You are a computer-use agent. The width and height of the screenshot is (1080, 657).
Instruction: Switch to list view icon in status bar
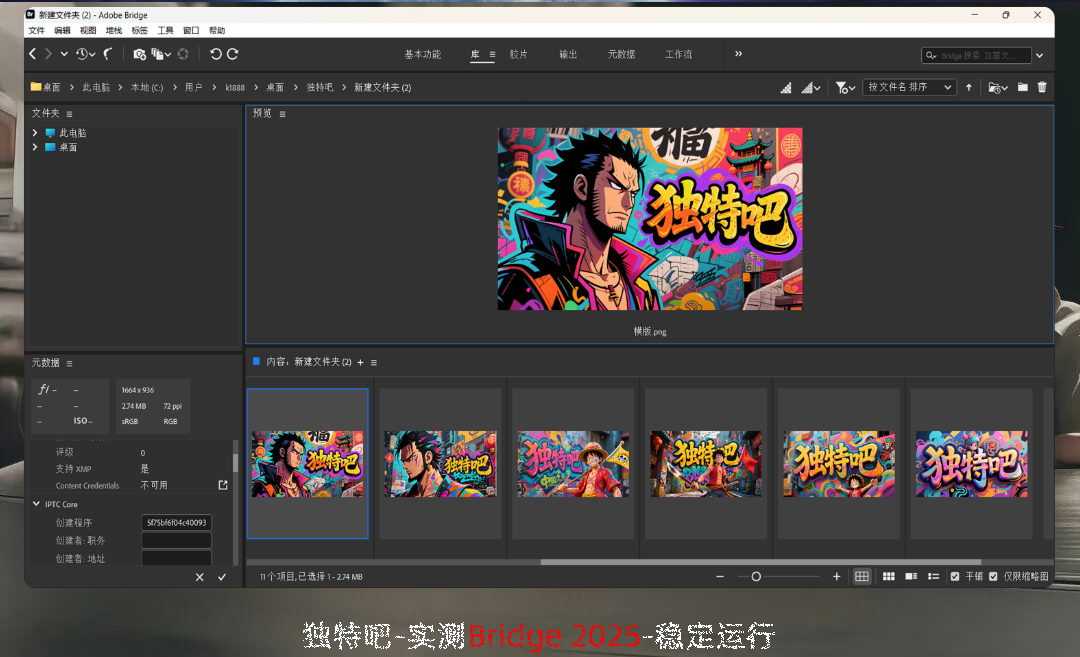[933, 577]
